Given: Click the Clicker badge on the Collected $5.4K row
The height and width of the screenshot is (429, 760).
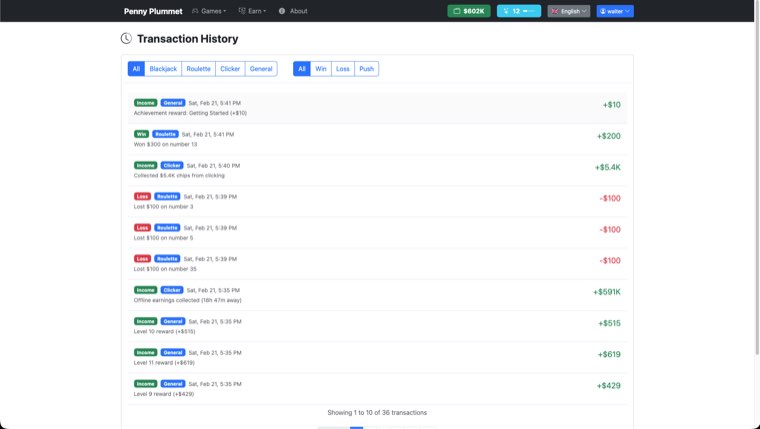Looking at the screenshot, I should click(x=172, y=165).
